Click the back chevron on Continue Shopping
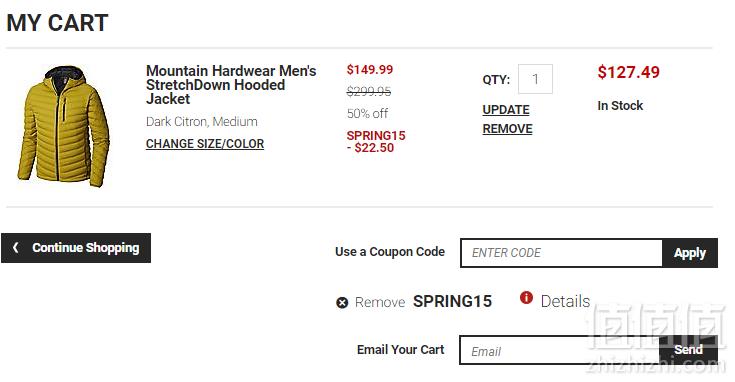This screenshot has height=382, width=735. tap(16, 247)
